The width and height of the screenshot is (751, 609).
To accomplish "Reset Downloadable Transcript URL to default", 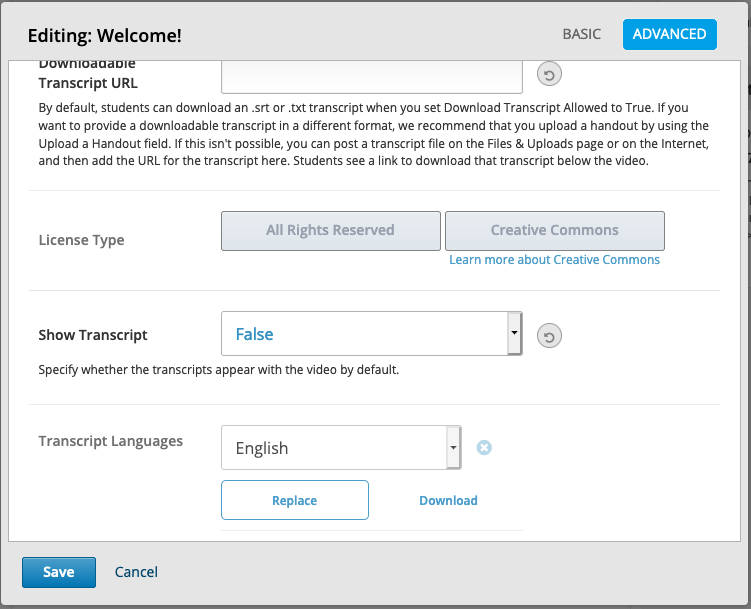I will tap(549, 75).
